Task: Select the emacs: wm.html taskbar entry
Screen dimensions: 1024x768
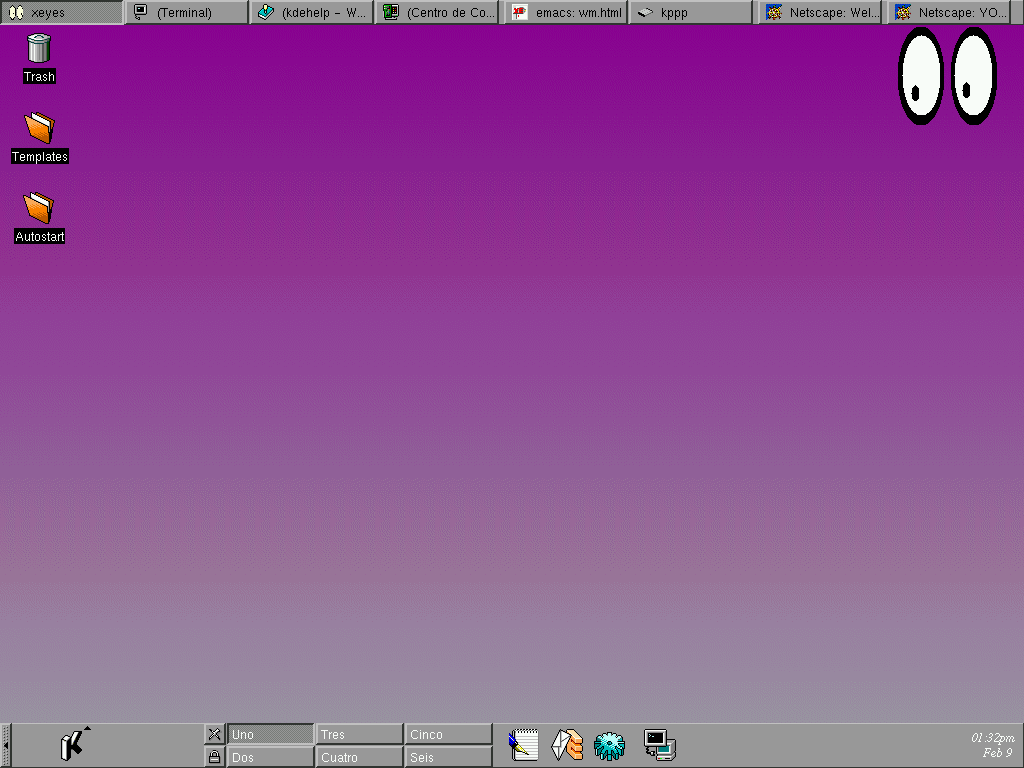Action: pyautogui.click(x=566, y=13)
